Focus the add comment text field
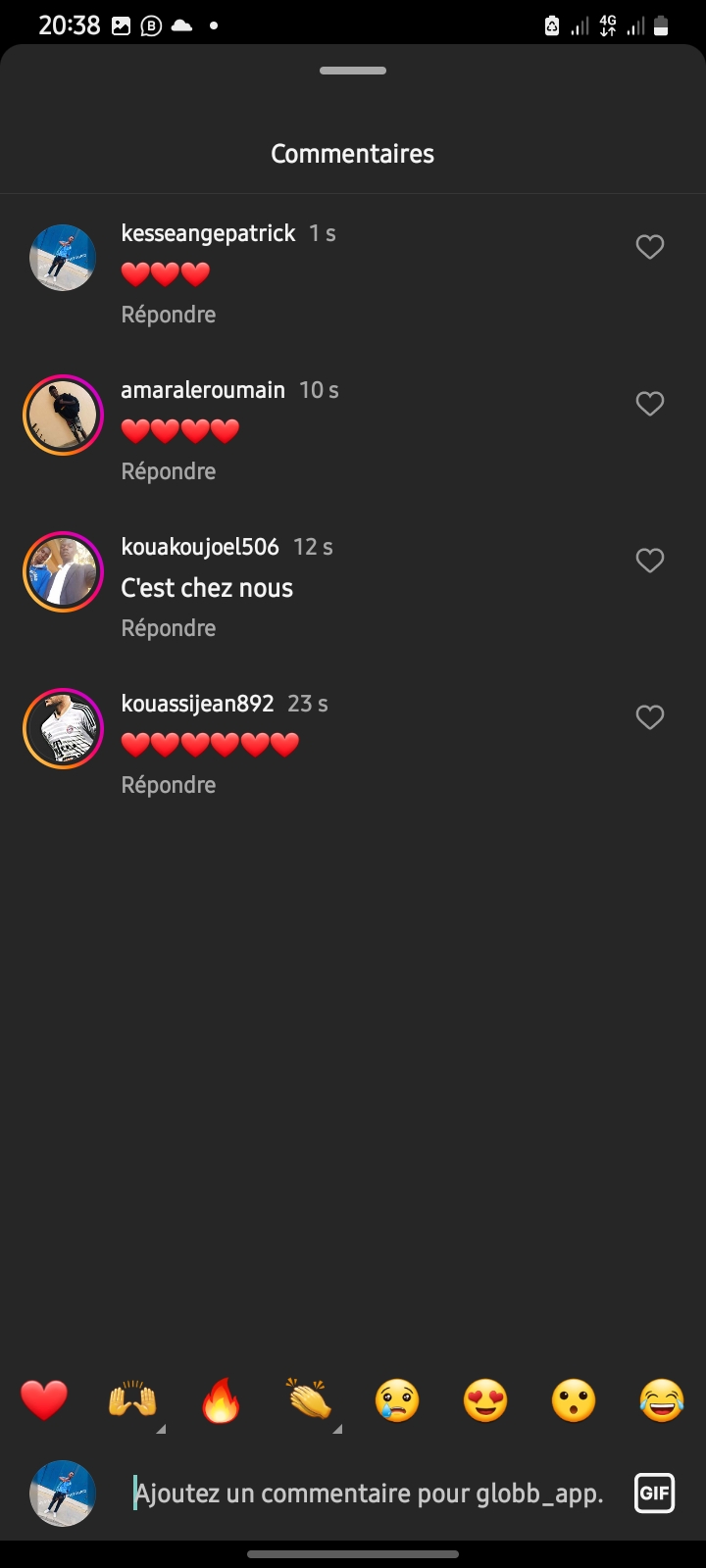706x1568 pixels. pyautogui.click(x=369, y=1494)
